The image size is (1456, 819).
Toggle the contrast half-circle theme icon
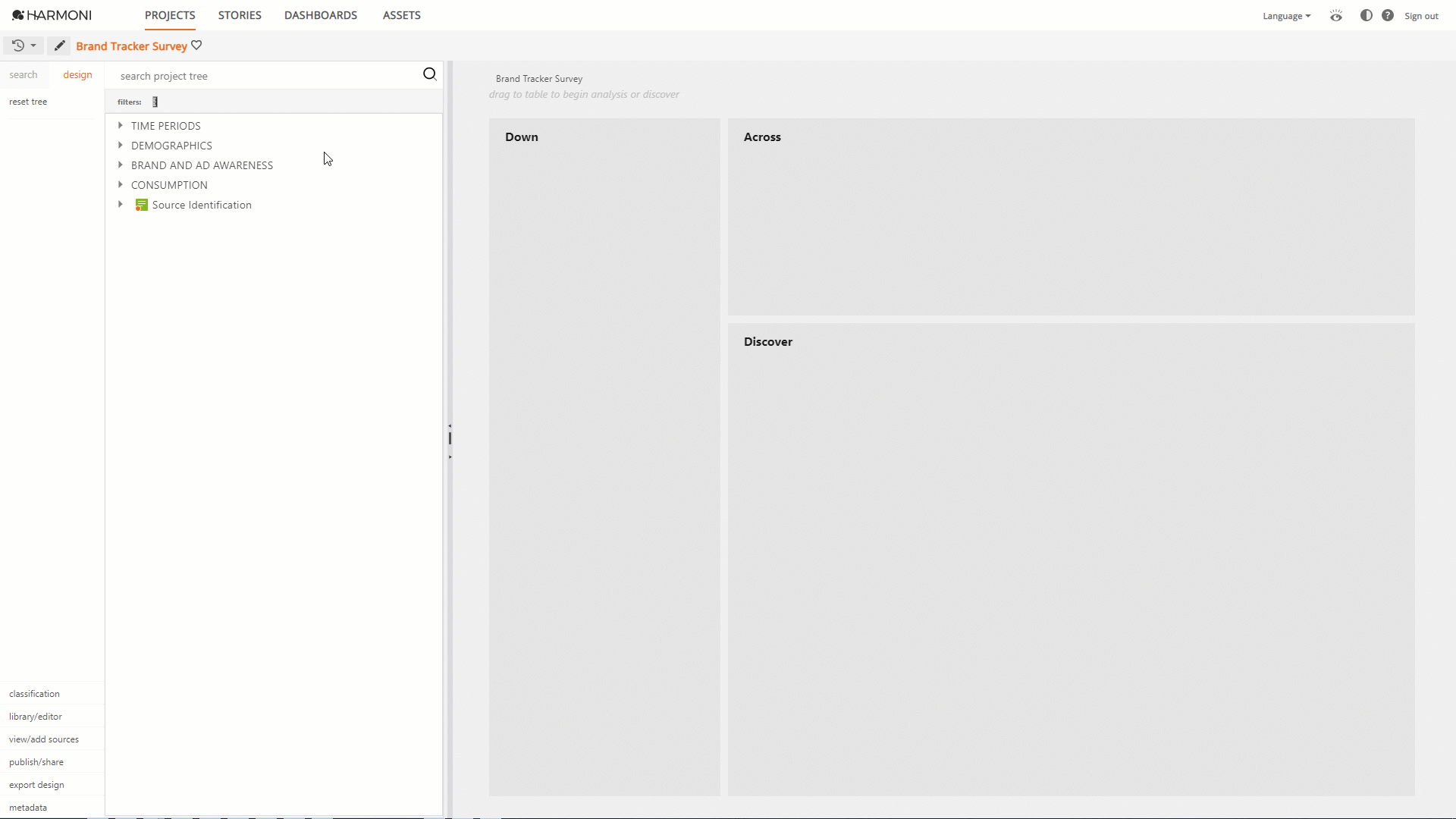(x=1366, y=15)
